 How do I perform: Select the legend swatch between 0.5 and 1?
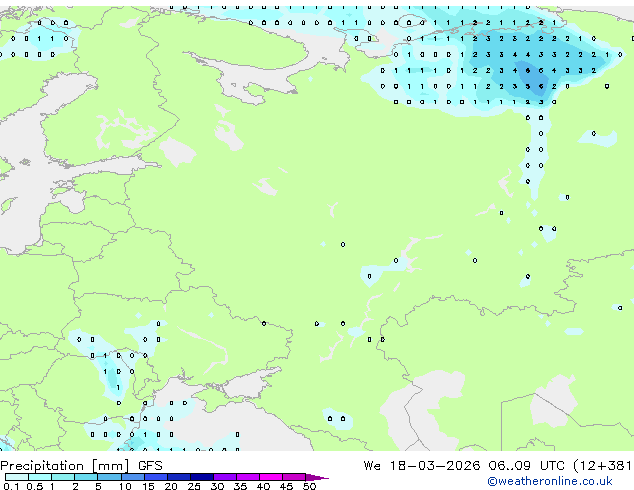click(x=40, y=477)
